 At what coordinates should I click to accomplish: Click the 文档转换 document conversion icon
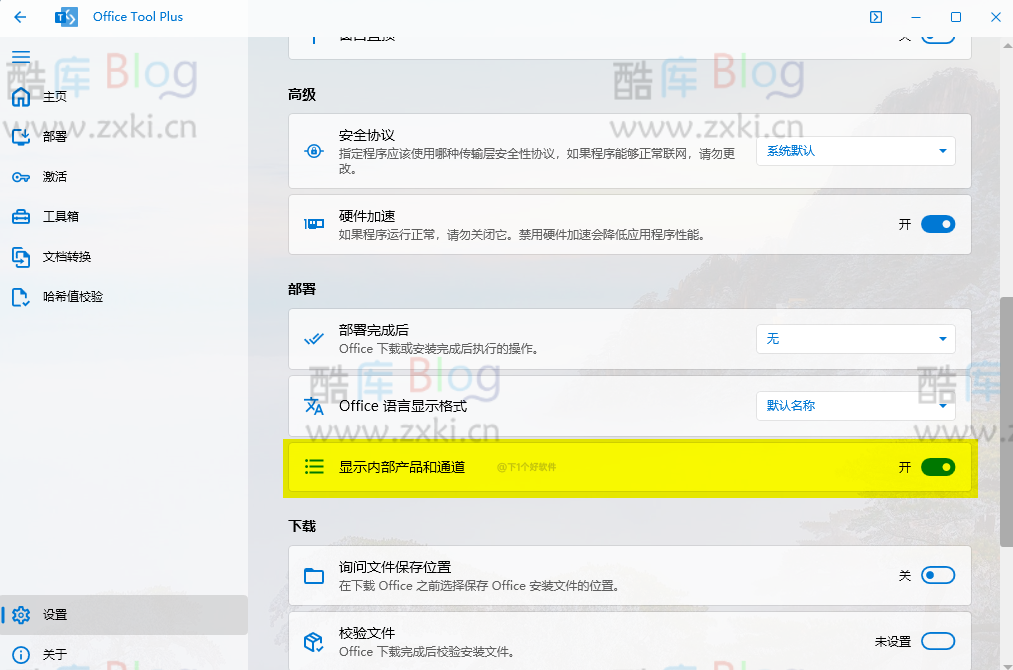tap(20, 256)
